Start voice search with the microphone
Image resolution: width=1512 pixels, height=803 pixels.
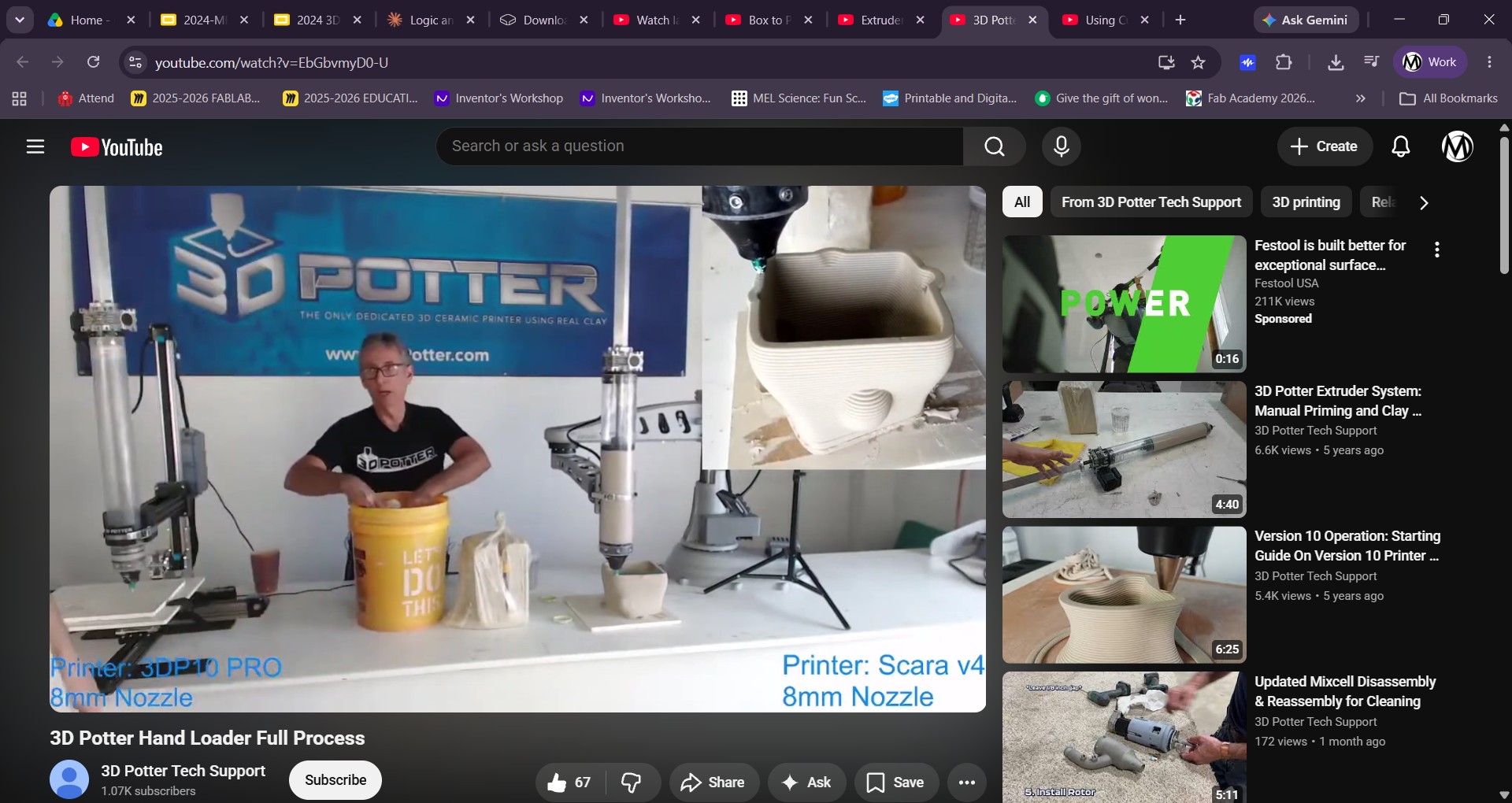1061,146
